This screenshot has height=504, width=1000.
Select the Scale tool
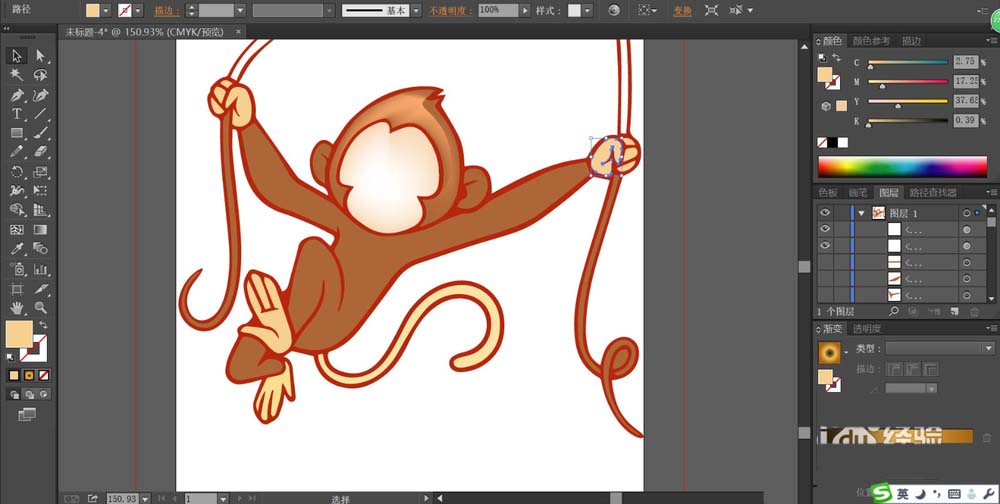tap(41, 172)
